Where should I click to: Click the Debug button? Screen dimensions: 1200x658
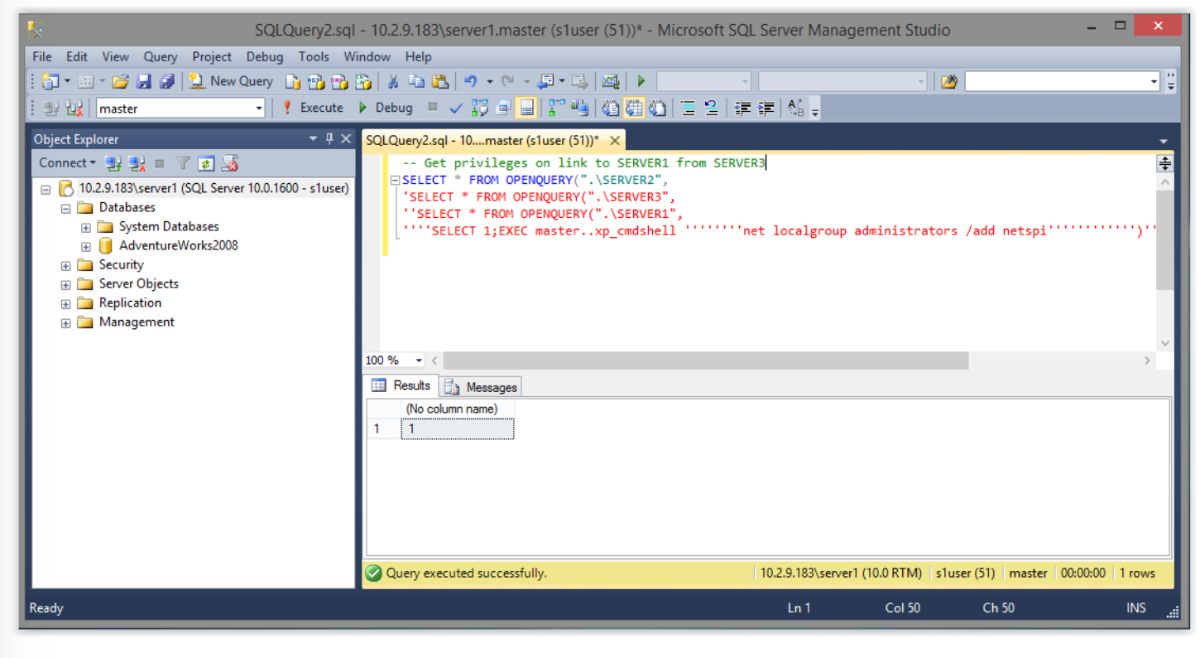pos(385,107)
